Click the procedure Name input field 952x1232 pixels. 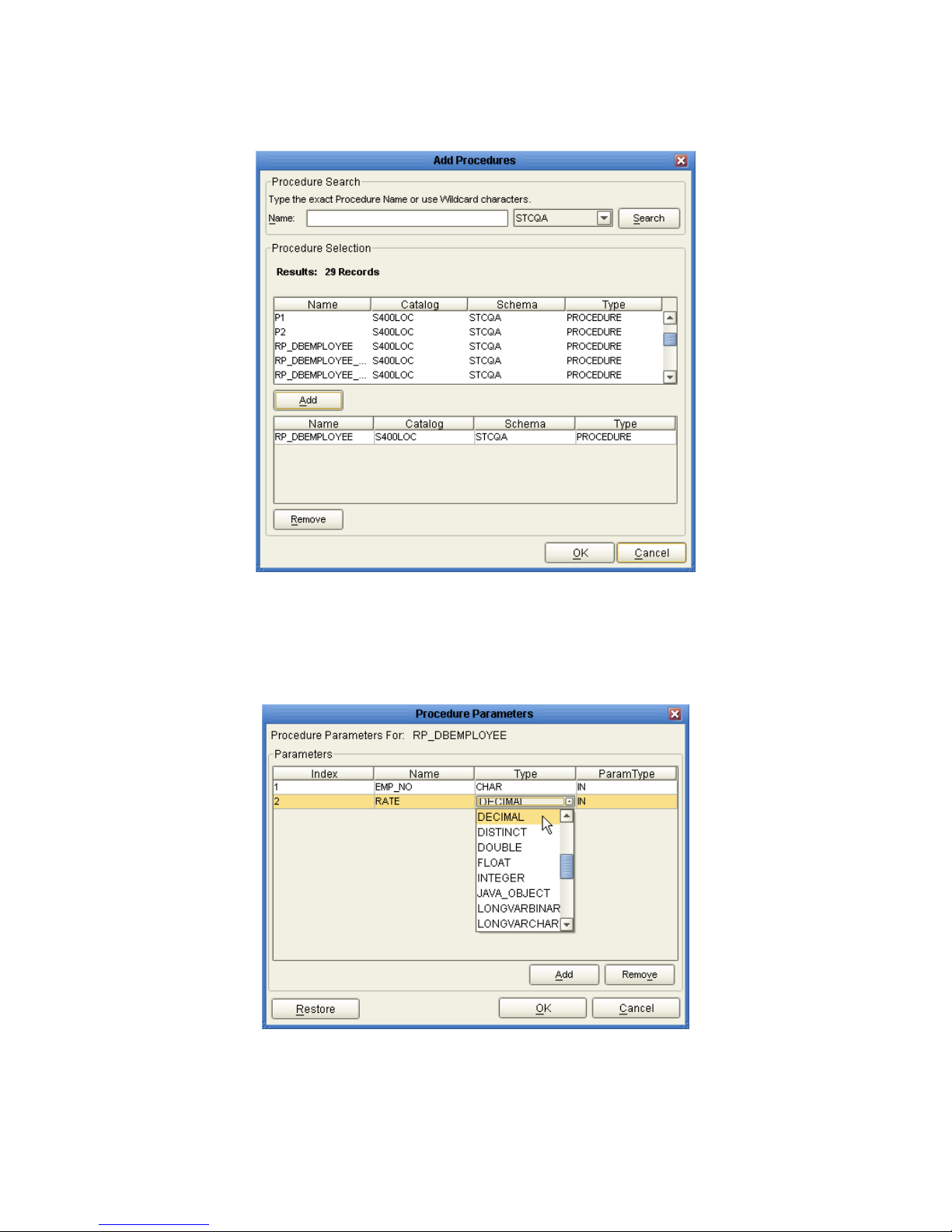click(407, 218)
